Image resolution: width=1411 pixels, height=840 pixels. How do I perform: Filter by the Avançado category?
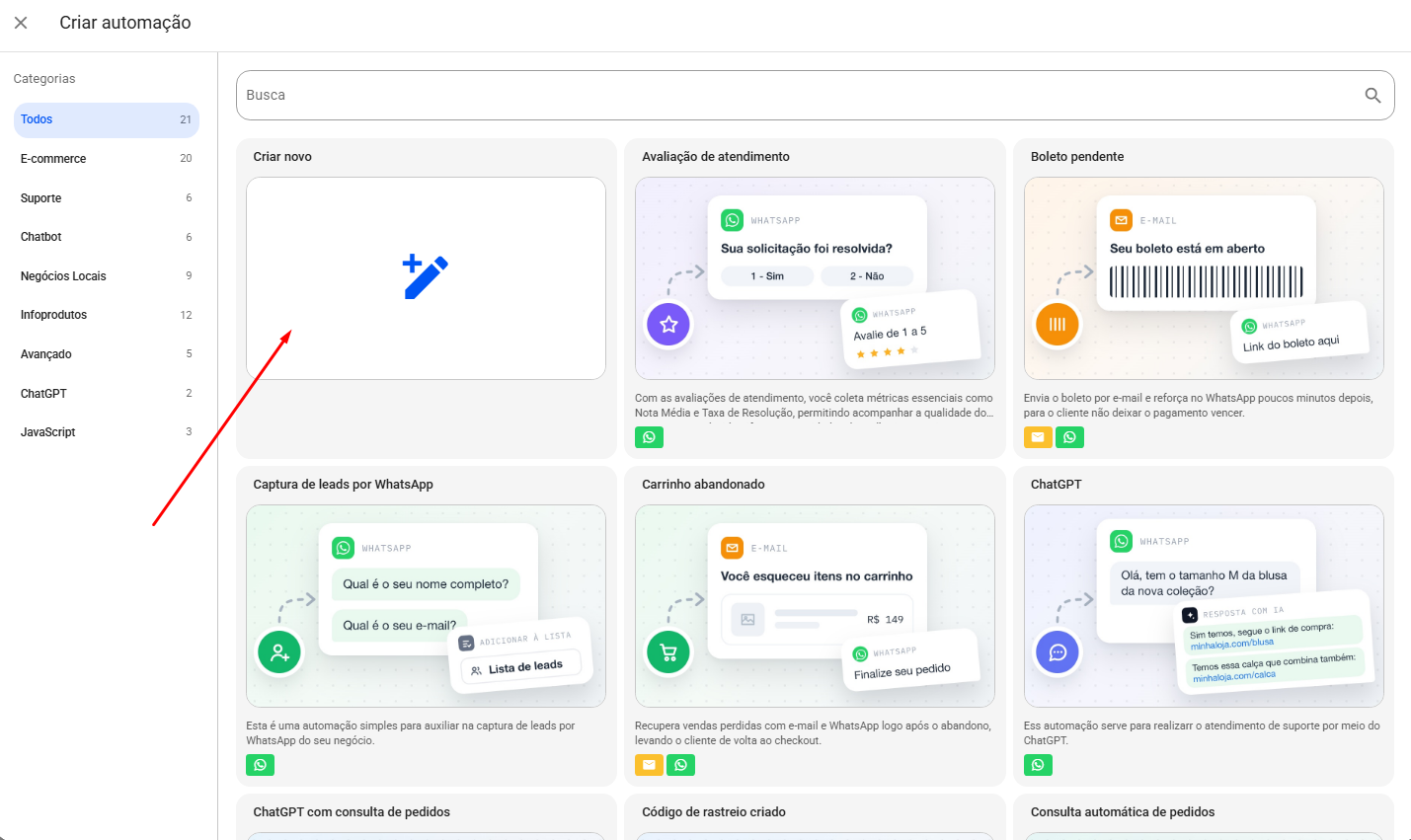pyautogui.click(x=107, y=354)
